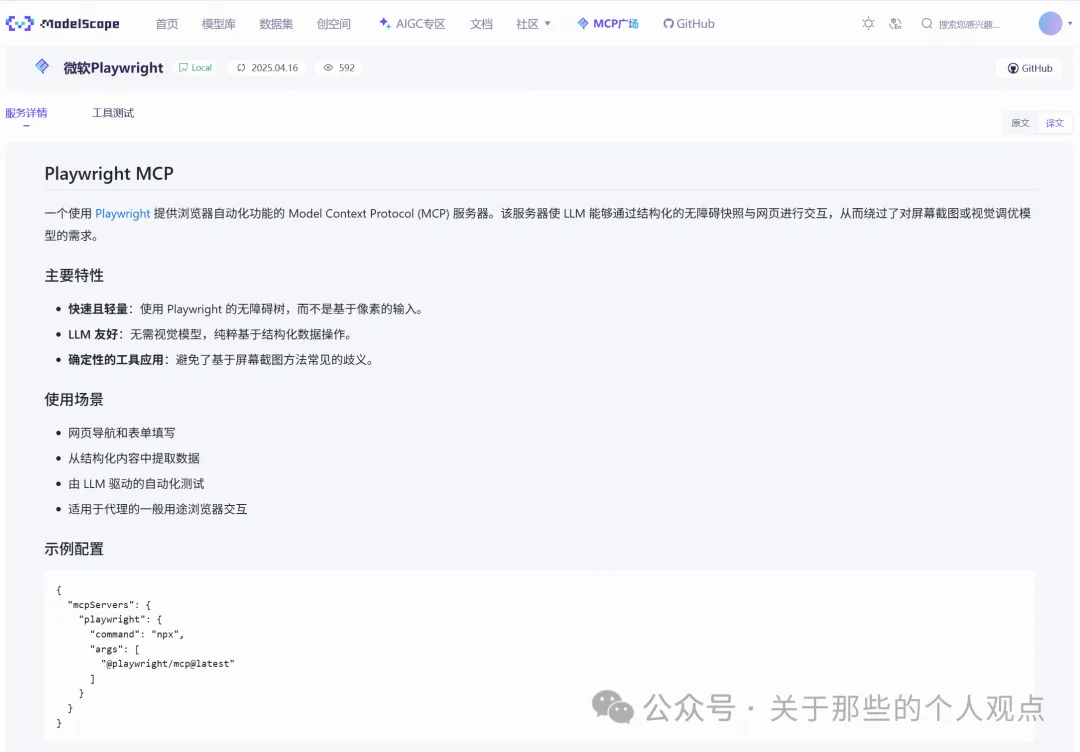
Task: Open the 创空间 studio page
Action: coord(334,24)
